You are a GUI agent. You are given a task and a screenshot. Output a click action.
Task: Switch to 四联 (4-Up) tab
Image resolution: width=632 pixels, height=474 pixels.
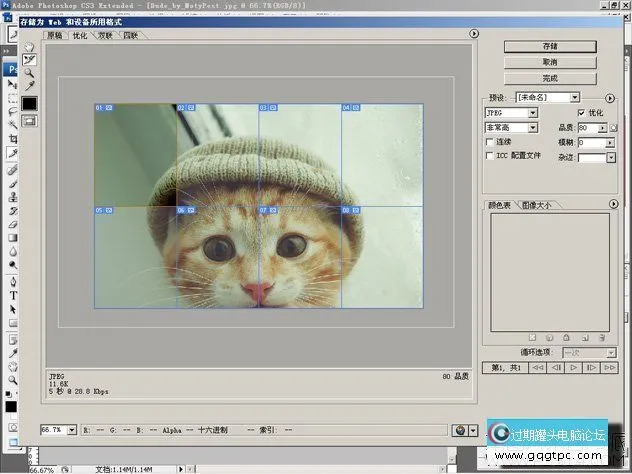[131, 35]
